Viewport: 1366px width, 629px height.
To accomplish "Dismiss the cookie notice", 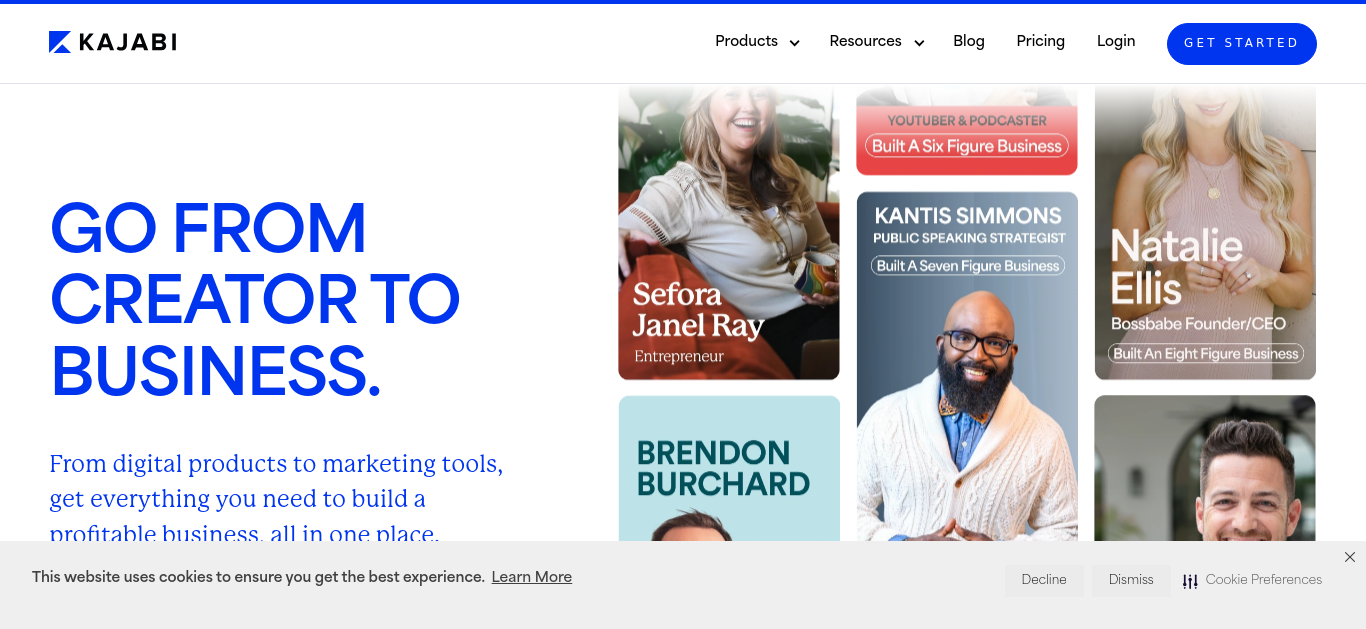I will click(1131, 580).
